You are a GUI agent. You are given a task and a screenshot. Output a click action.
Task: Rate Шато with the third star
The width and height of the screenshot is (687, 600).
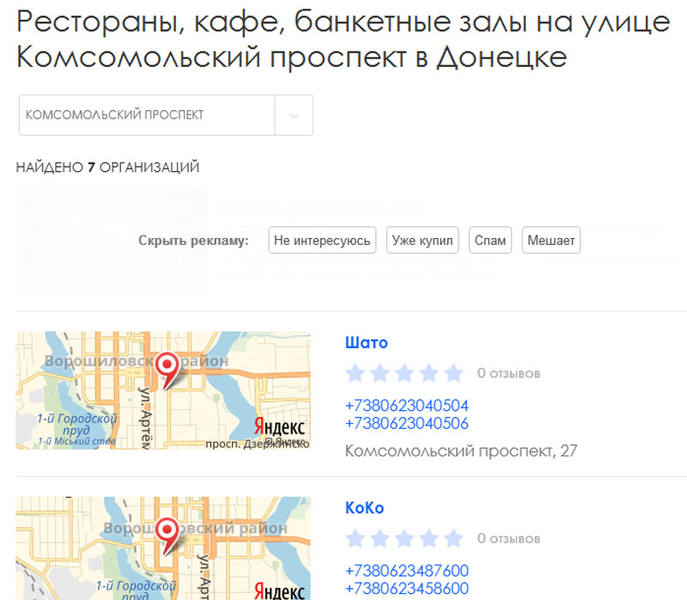coord(404,373)
